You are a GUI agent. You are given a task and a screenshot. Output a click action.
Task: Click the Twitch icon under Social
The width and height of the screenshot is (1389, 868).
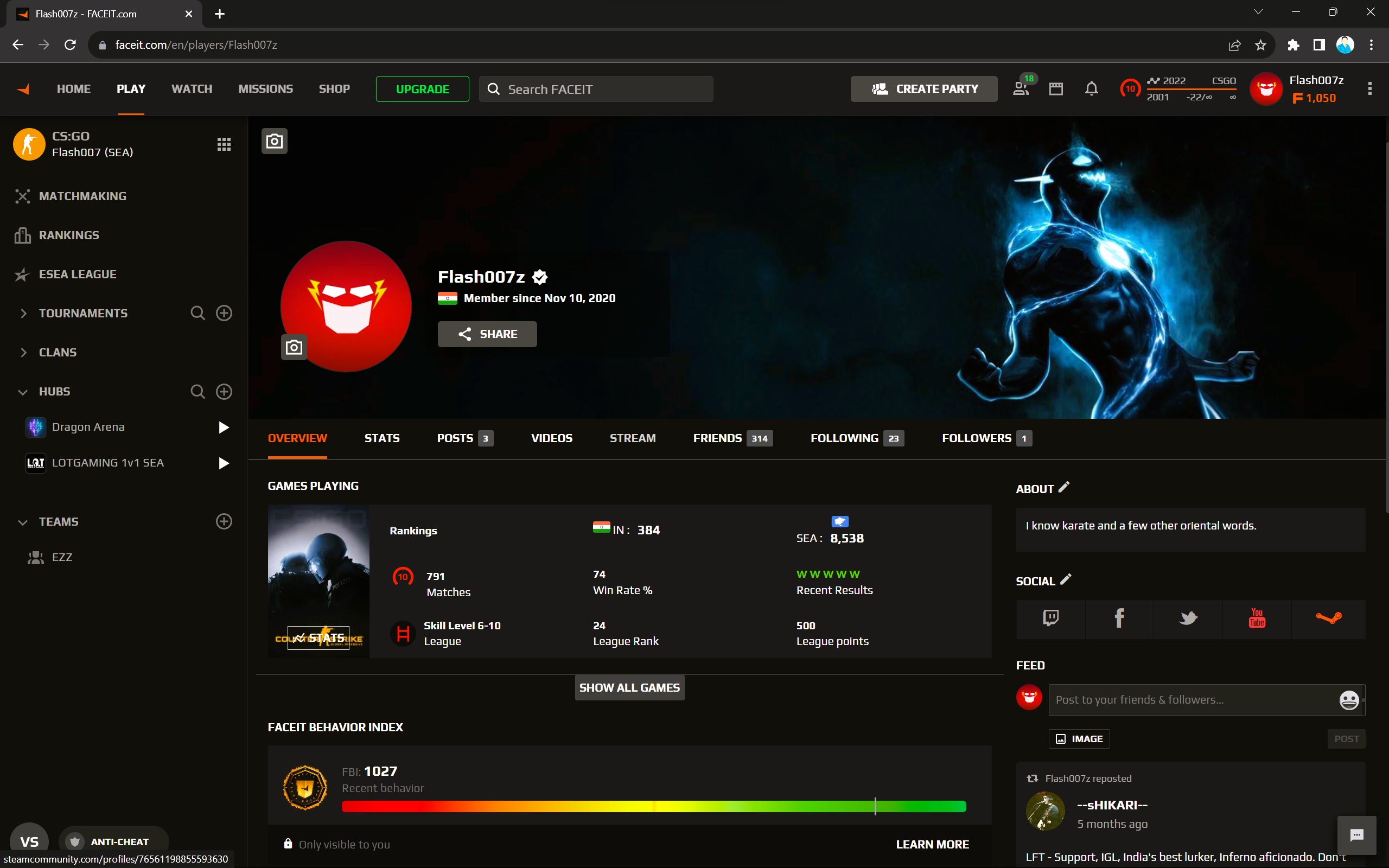tap(1050, 618)
